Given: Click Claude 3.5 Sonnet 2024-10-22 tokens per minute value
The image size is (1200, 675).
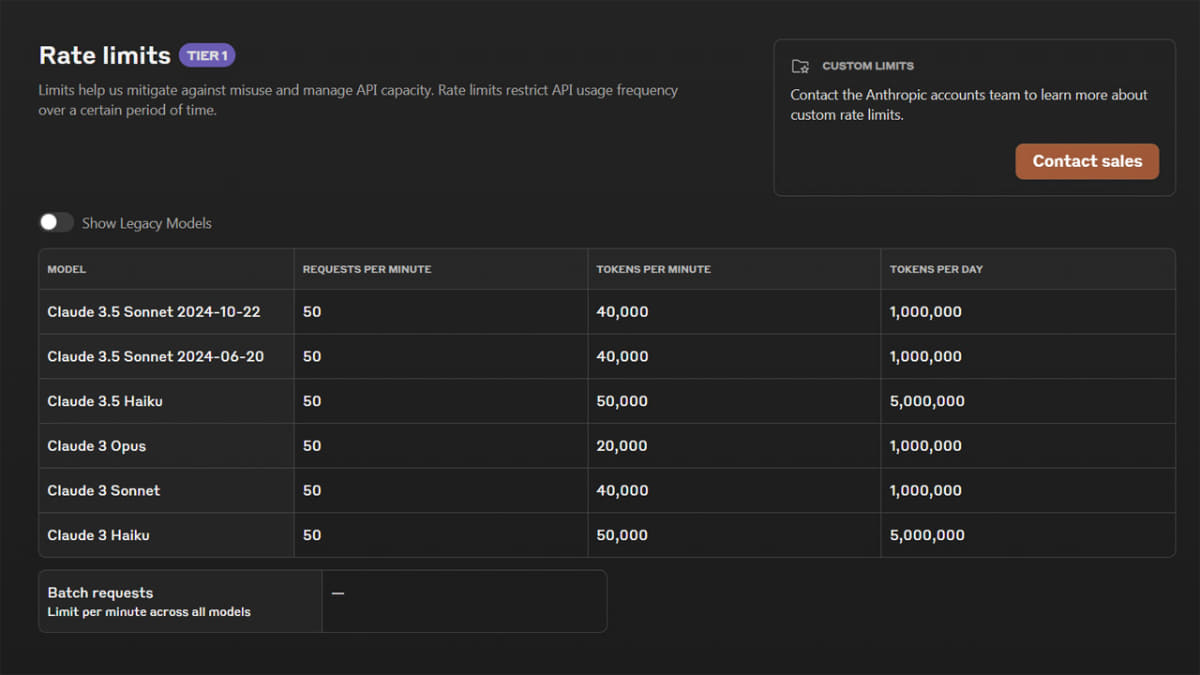Looking at the screenshot, I should tap(622, 312).
